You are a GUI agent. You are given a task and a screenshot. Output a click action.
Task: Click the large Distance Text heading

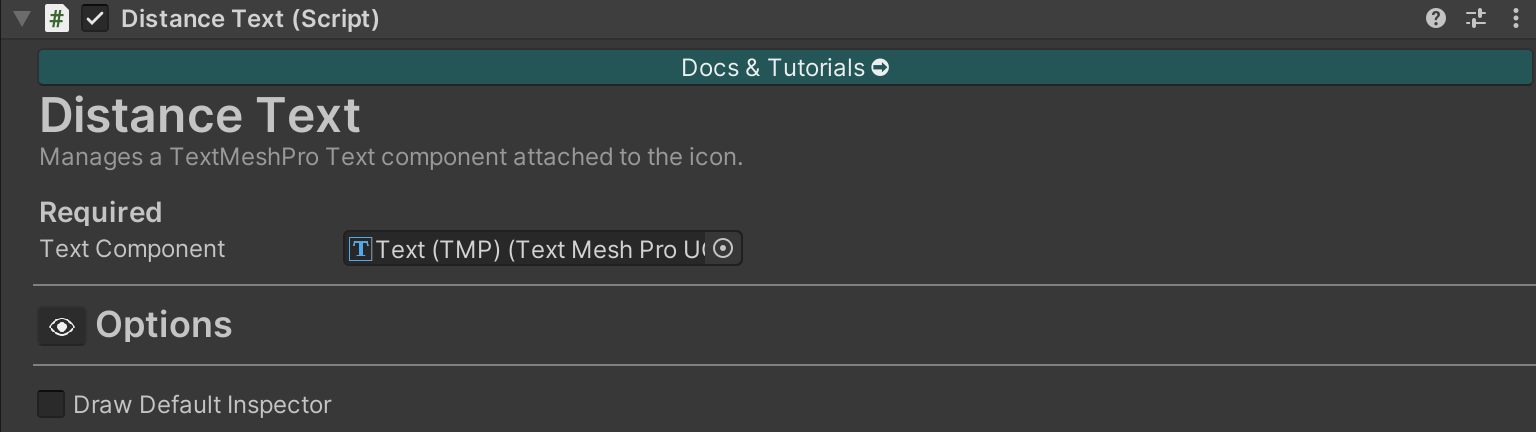200,116
